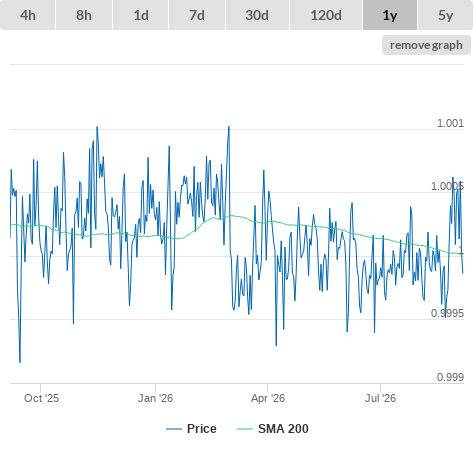Click the 0.9995 y-axis label
This screenshot has width=474, height=455.
pos(447,313)
